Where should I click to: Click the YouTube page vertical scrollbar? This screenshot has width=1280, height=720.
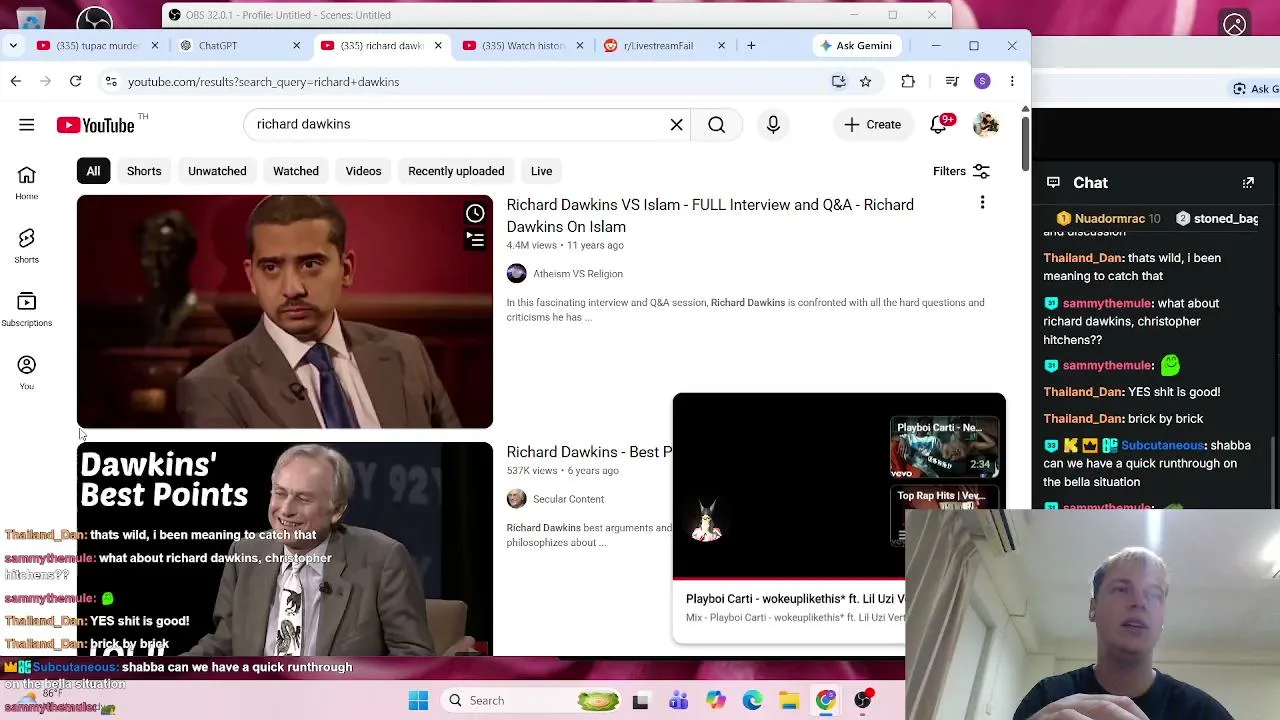coord(1025,145)
